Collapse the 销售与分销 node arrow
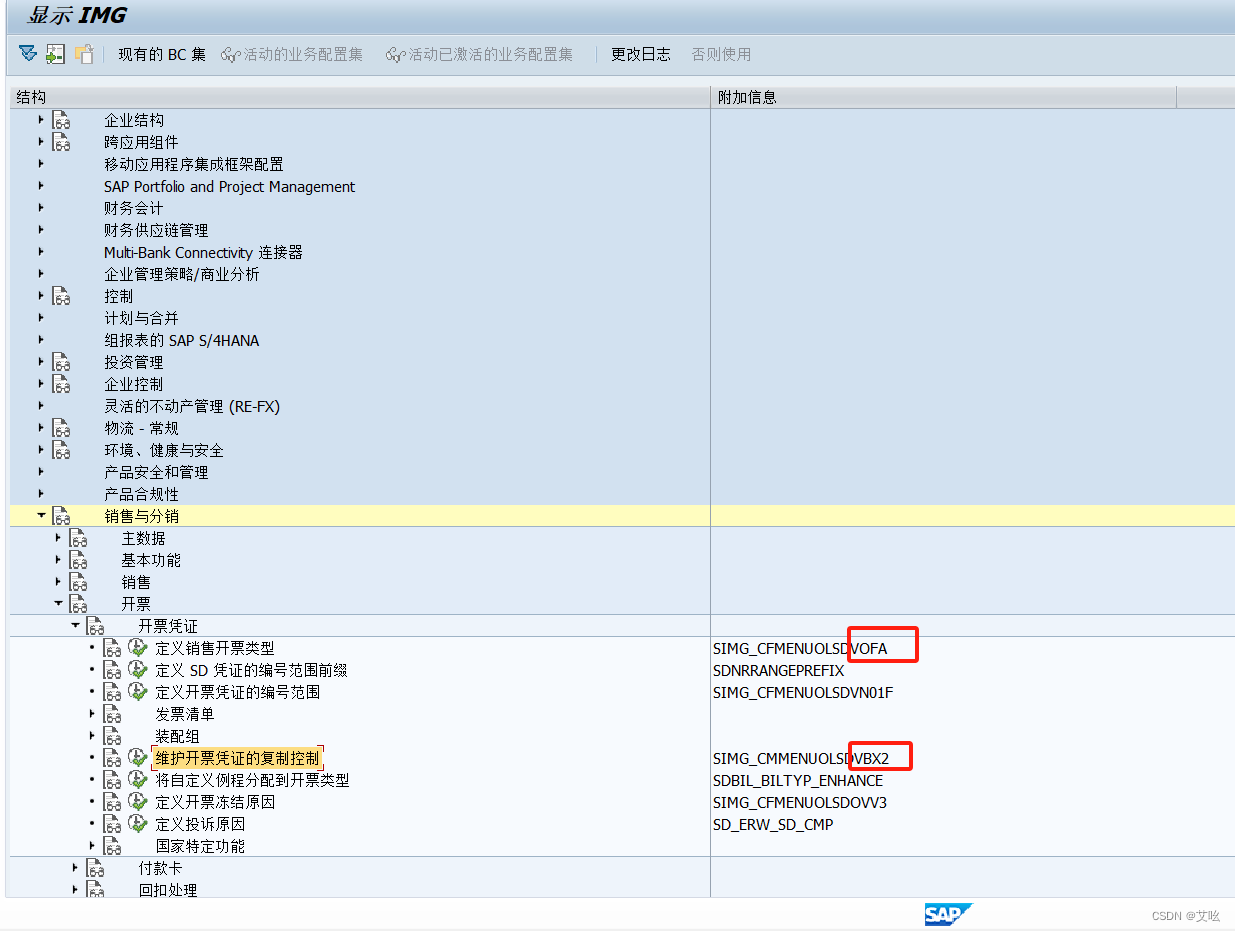Image resolution: width=1235 pixels, height=931 pixels. 41,515
